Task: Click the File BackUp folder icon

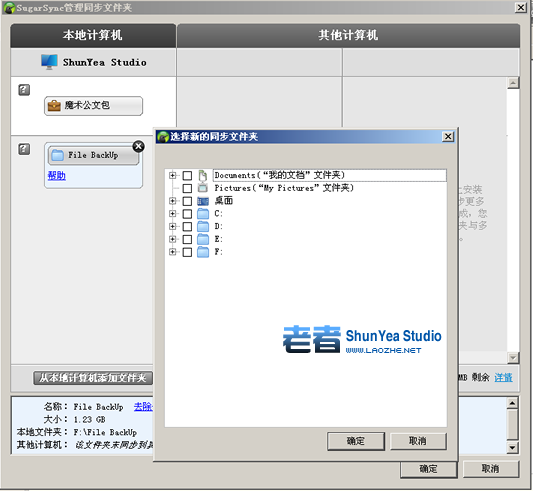Action: [57, 155]
